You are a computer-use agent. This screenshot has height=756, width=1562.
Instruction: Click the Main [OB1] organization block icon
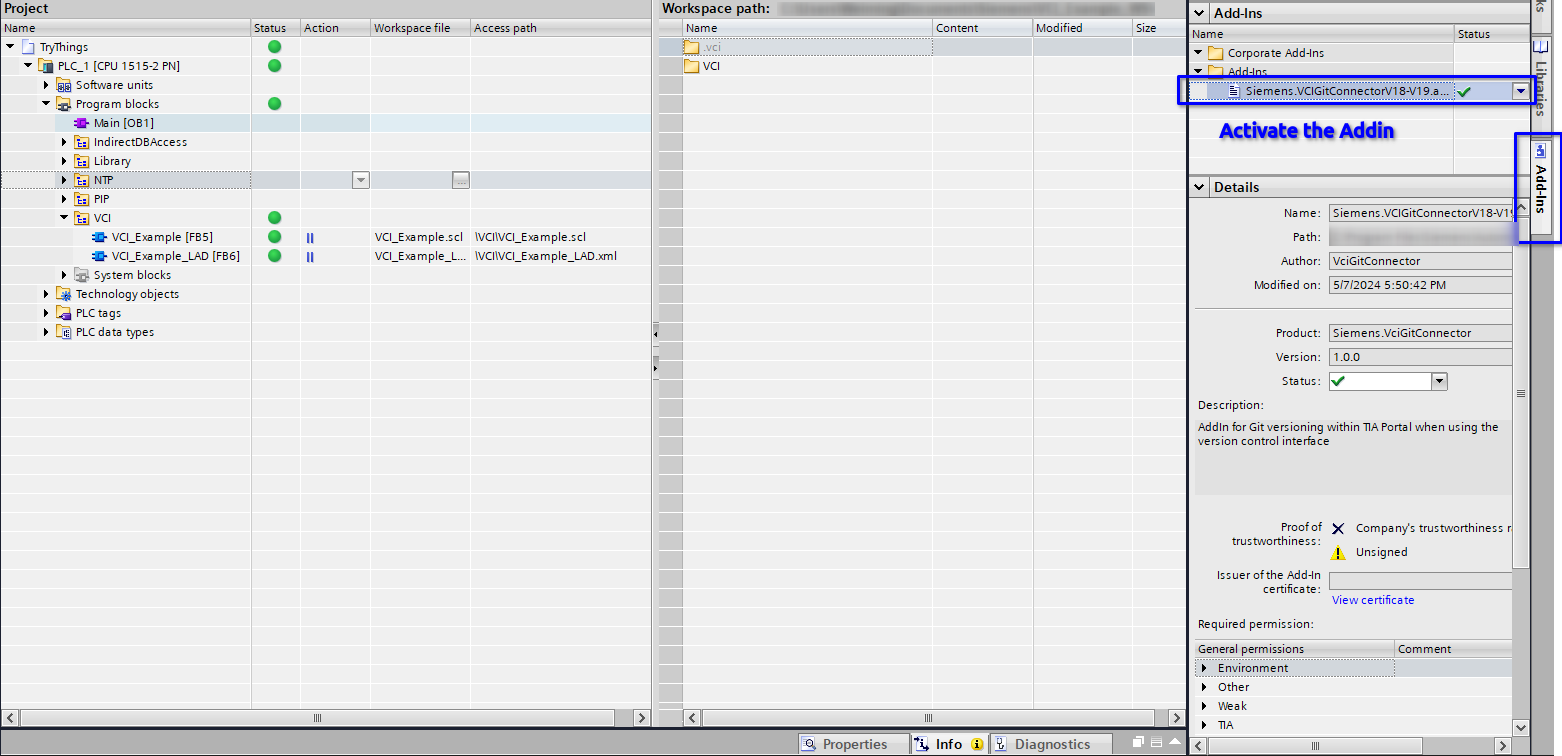coord(82,123)
